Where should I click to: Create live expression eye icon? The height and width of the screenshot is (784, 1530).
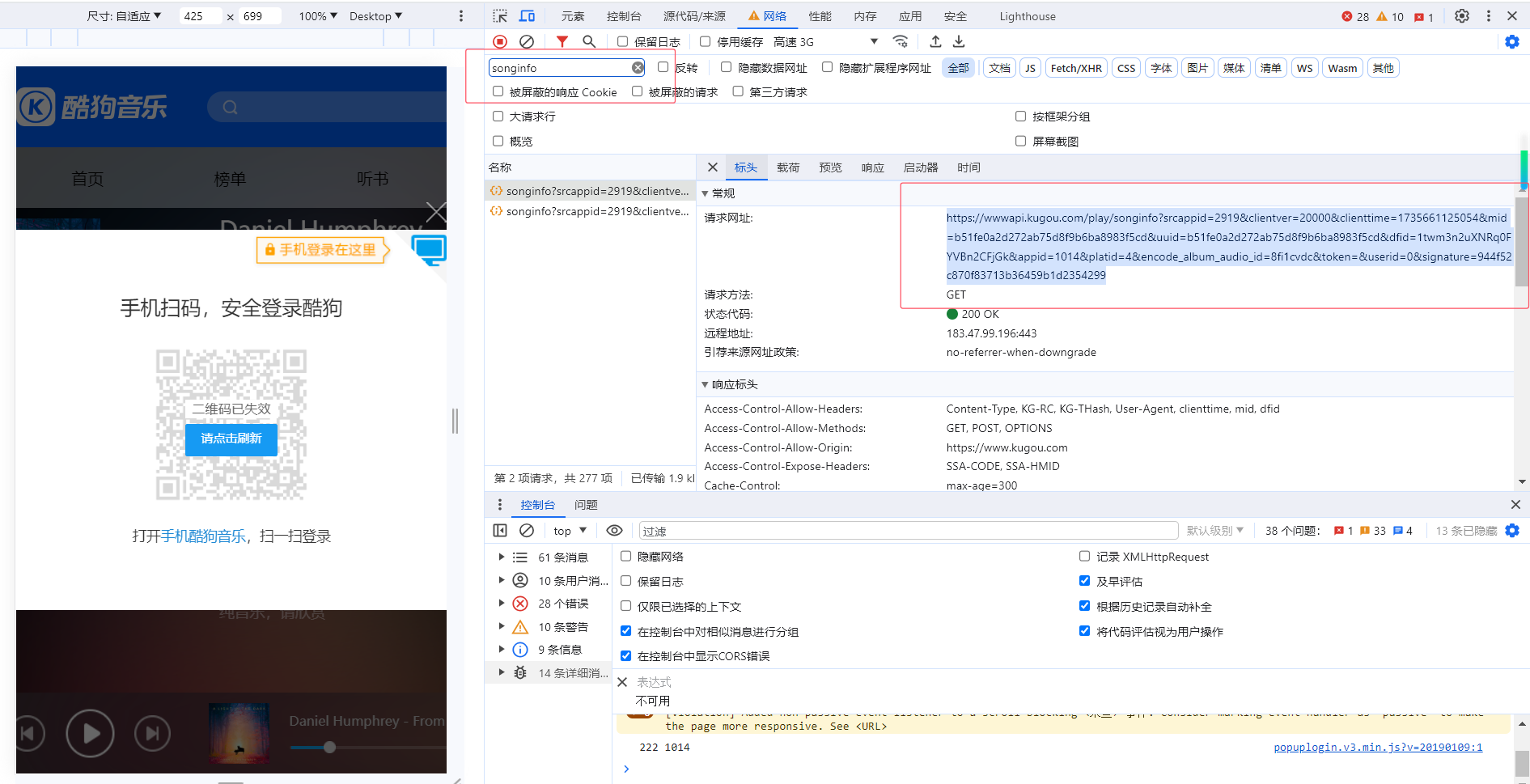(x=615, y=531)
